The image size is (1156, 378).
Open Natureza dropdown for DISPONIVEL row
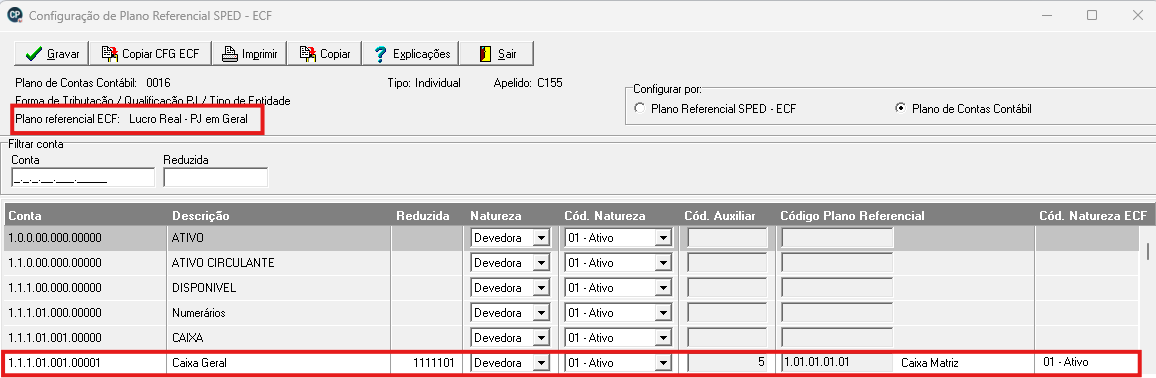(x=541, y=288)
